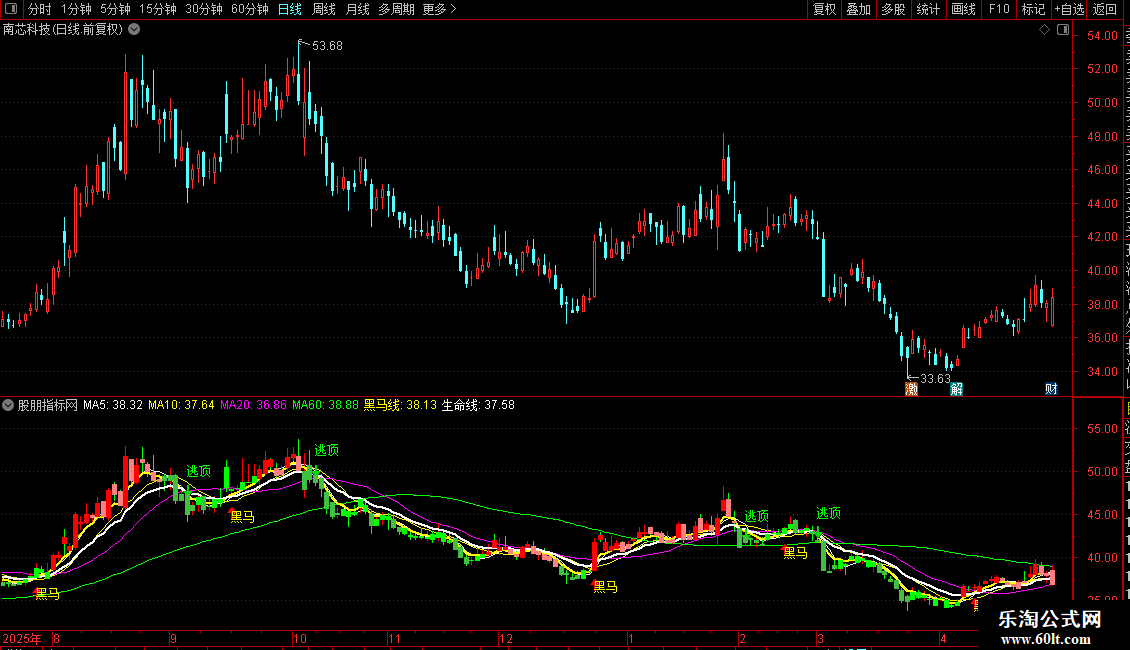Expand indicator dropdown beside 股朋指标网
Screen dimensions: 1130x650
(8, 405)
